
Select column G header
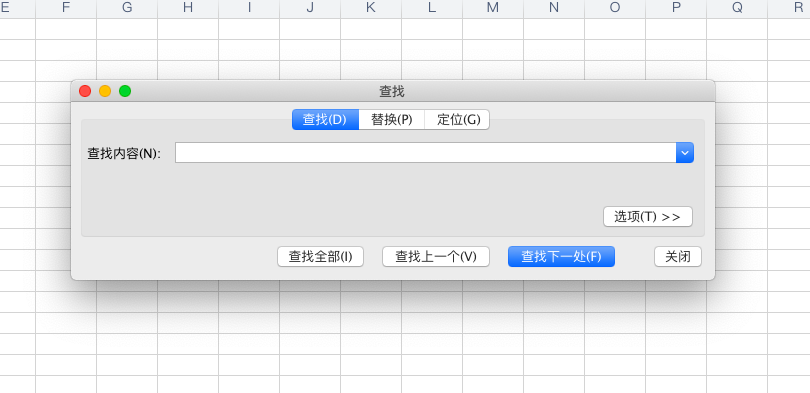(127, 8)
